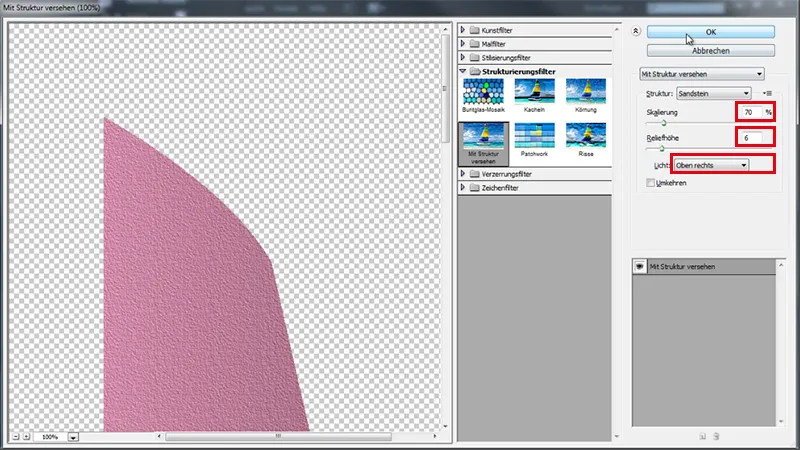
Task: Click the Strukturierungsfilter folder label
Action: 518,71
